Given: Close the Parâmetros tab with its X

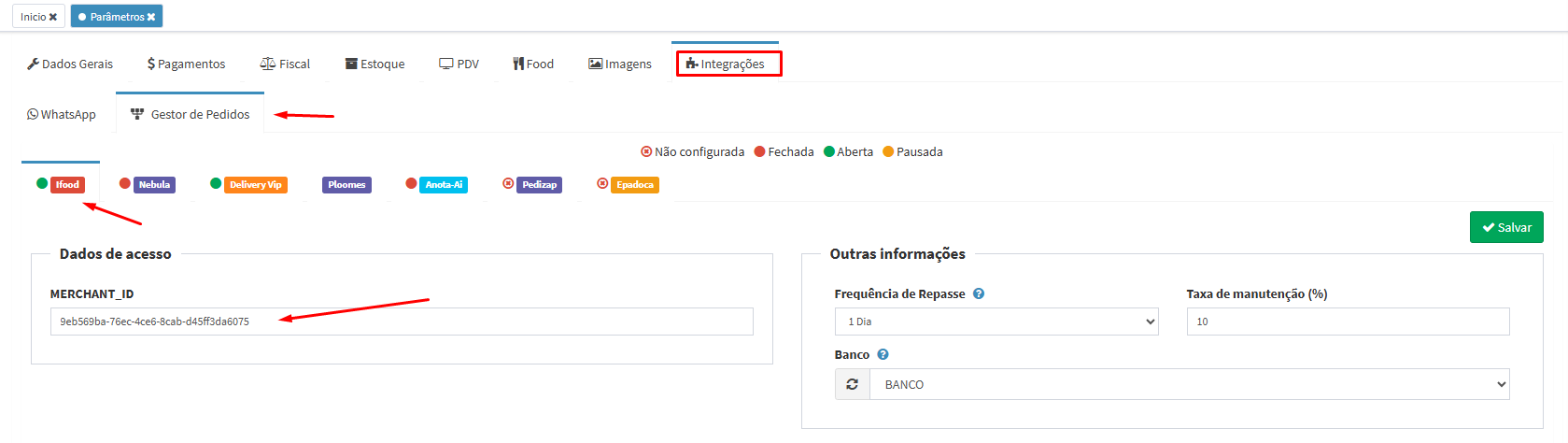Looking at the screenshot, I should (x=151, y=17).
